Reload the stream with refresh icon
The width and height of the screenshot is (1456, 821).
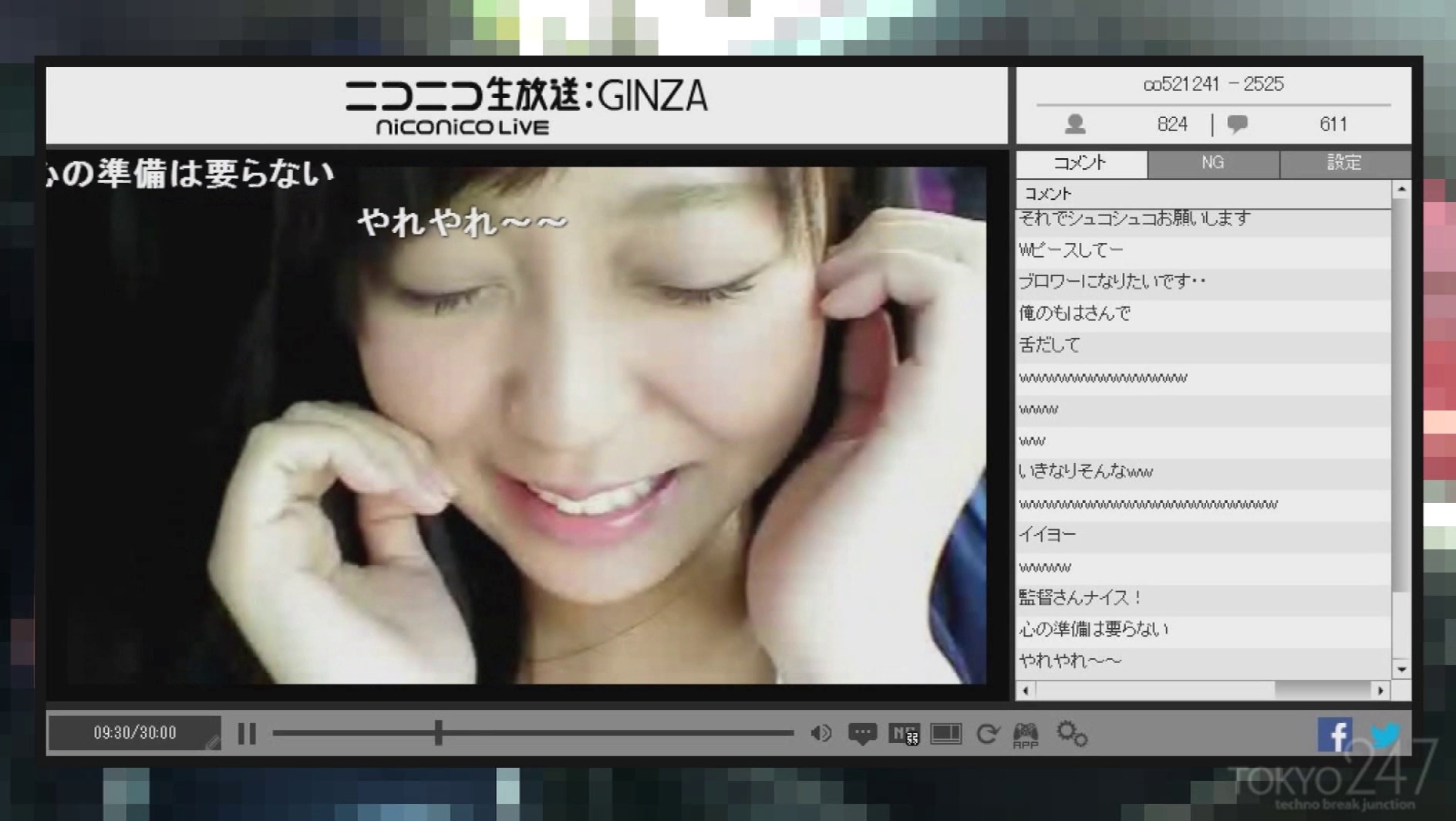tap(988, 733)
